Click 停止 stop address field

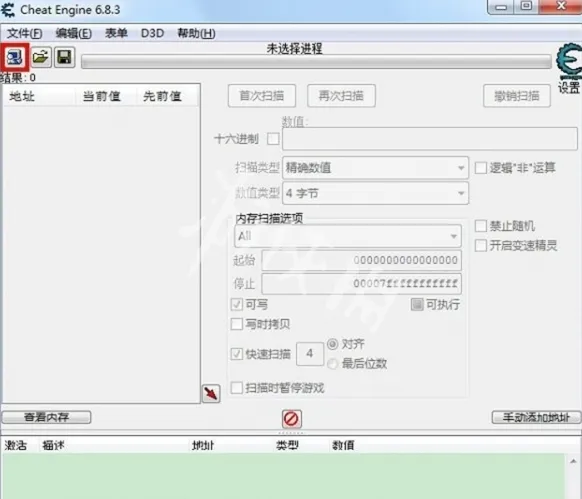coord(362,284)
